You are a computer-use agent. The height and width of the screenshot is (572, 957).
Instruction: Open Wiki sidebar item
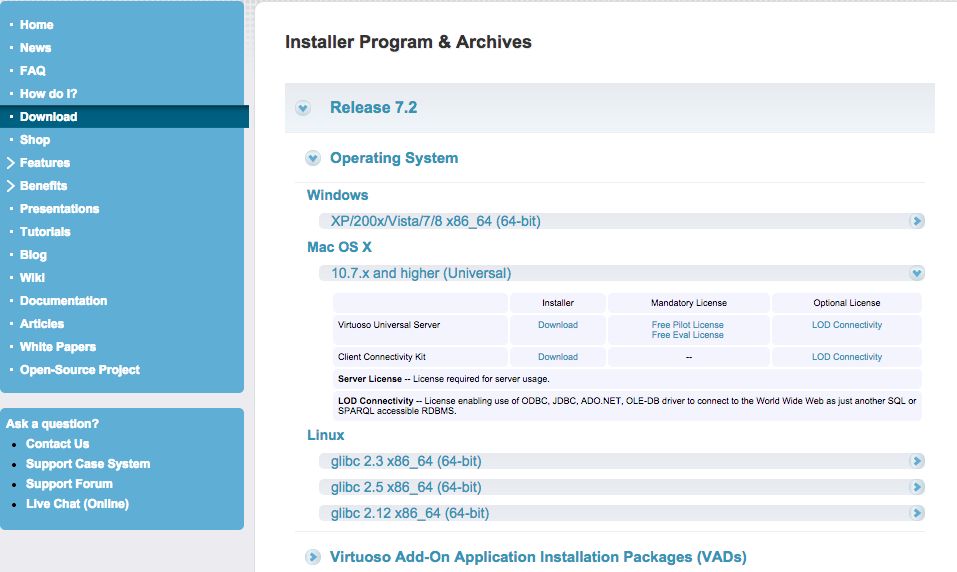coord(32,278)
